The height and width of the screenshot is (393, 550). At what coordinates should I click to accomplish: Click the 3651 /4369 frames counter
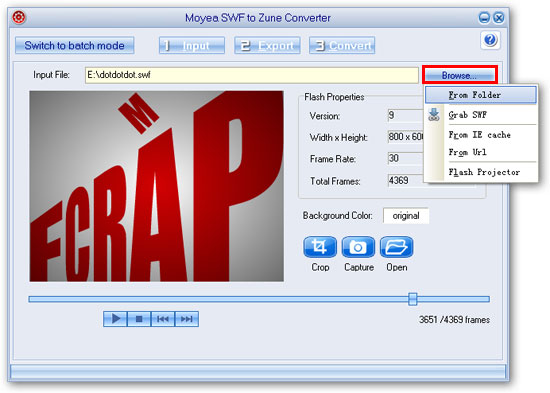(x=454, y=320)
